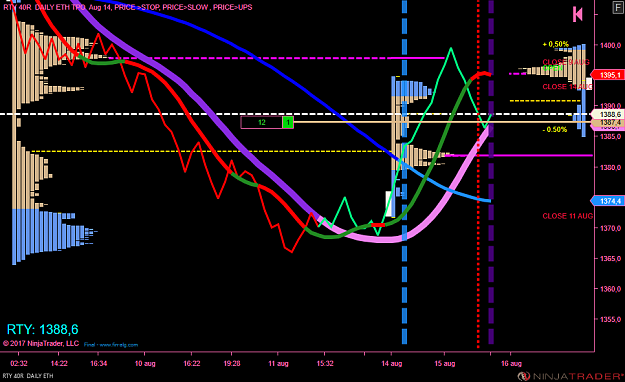Viewport: 625px width, 382px height.
Task: Click the '1400,0' price axis label
Action: tap(611, 45)
